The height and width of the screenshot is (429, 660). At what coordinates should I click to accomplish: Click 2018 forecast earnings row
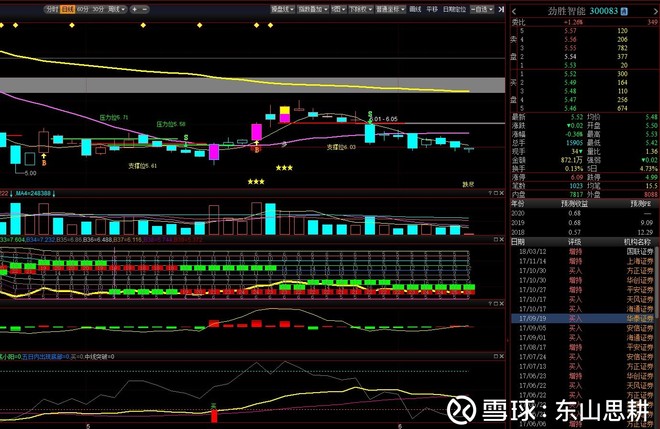[x=585, y=232]
